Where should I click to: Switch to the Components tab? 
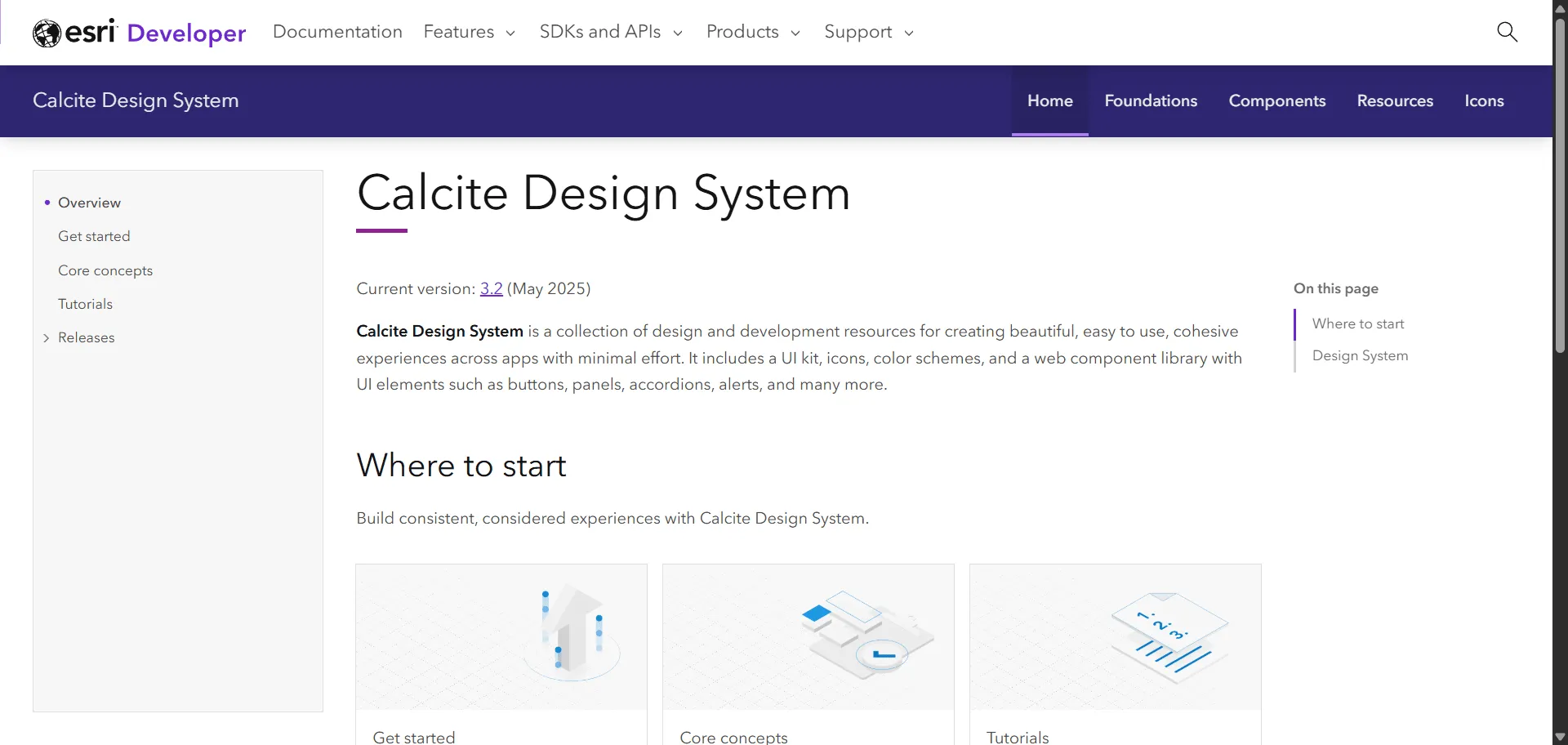tap(1277, 100)
